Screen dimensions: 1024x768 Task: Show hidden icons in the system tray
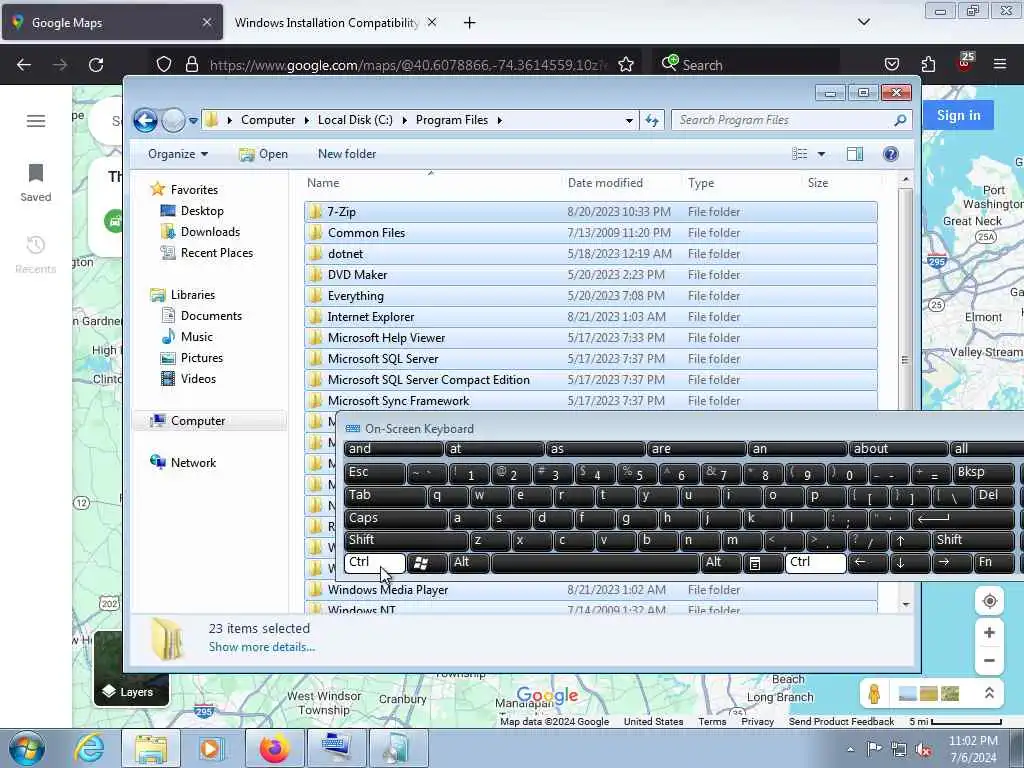[850, 749]
